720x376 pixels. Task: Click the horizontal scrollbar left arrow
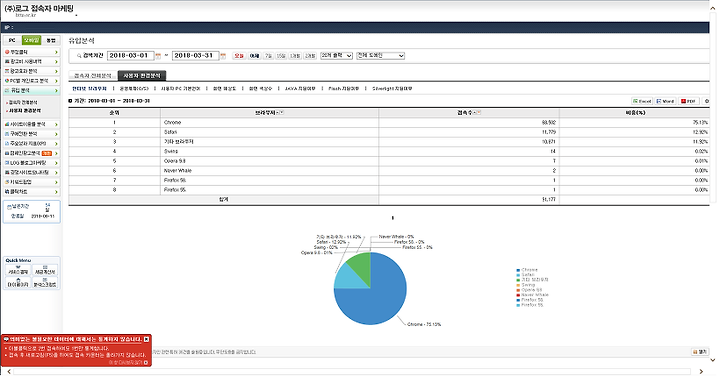pos(8,371)
